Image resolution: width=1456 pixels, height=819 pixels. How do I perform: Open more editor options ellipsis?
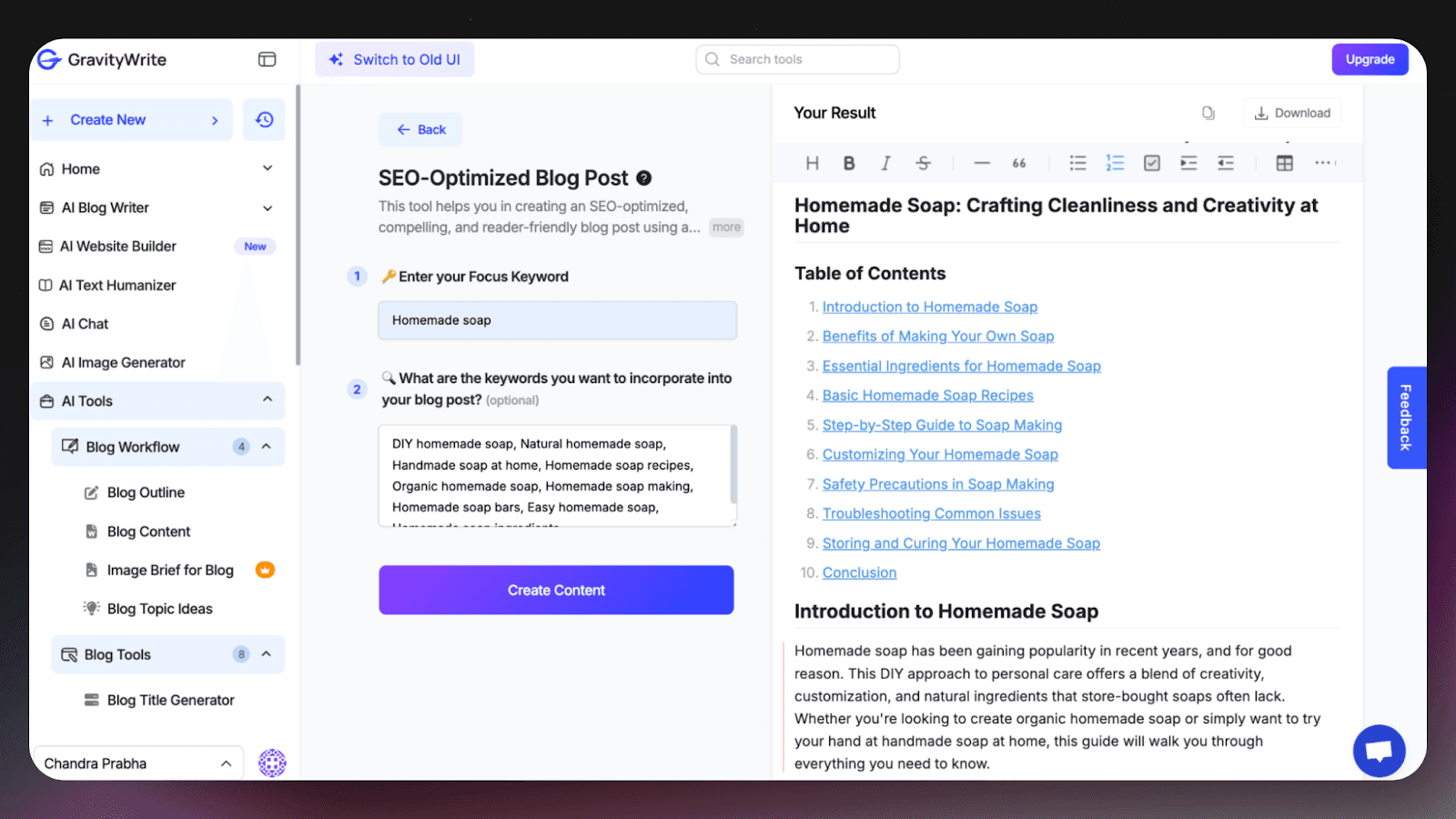1323,163
